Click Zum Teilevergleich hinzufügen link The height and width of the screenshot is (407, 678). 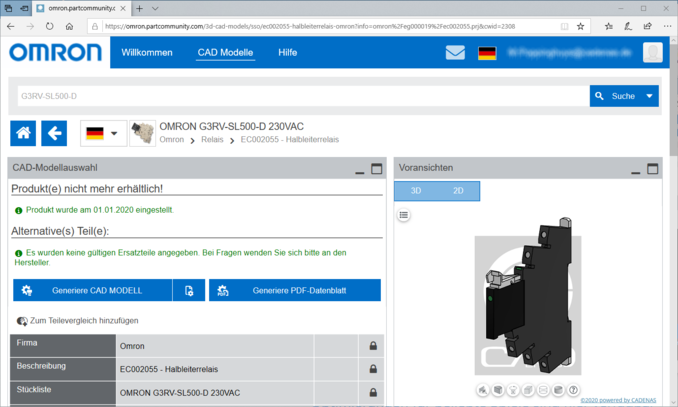(x=78, y=321)
